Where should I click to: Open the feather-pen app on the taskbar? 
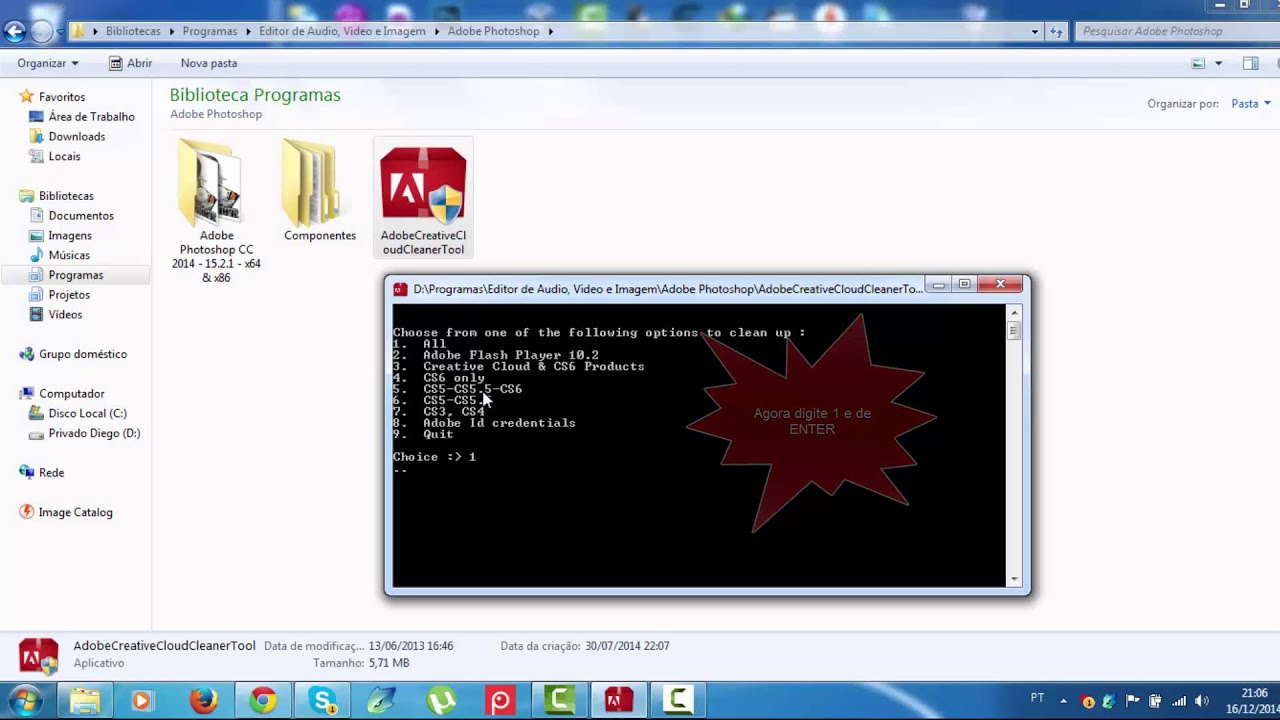pos(381,700)
